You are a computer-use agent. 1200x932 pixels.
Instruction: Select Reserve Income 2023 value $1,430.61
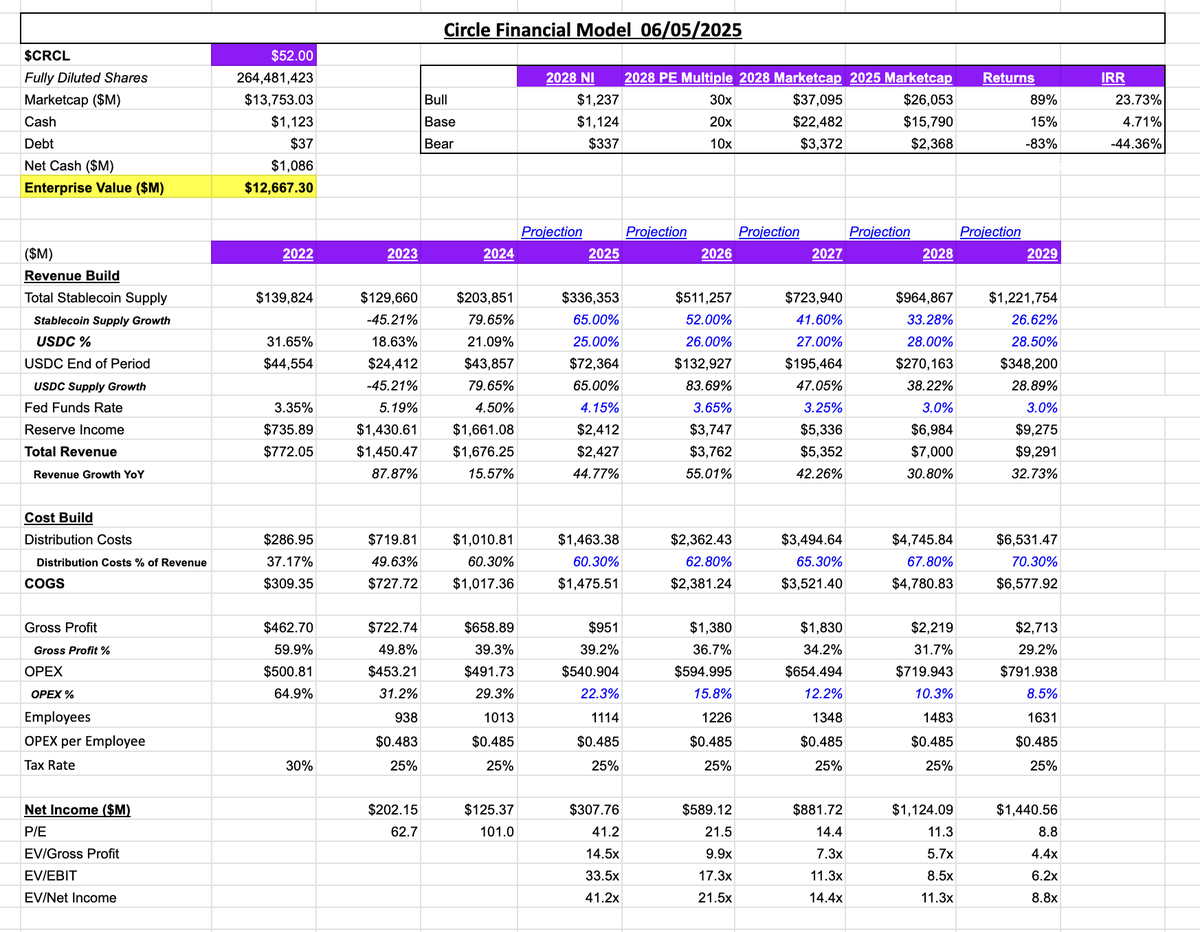coord(388,430)
